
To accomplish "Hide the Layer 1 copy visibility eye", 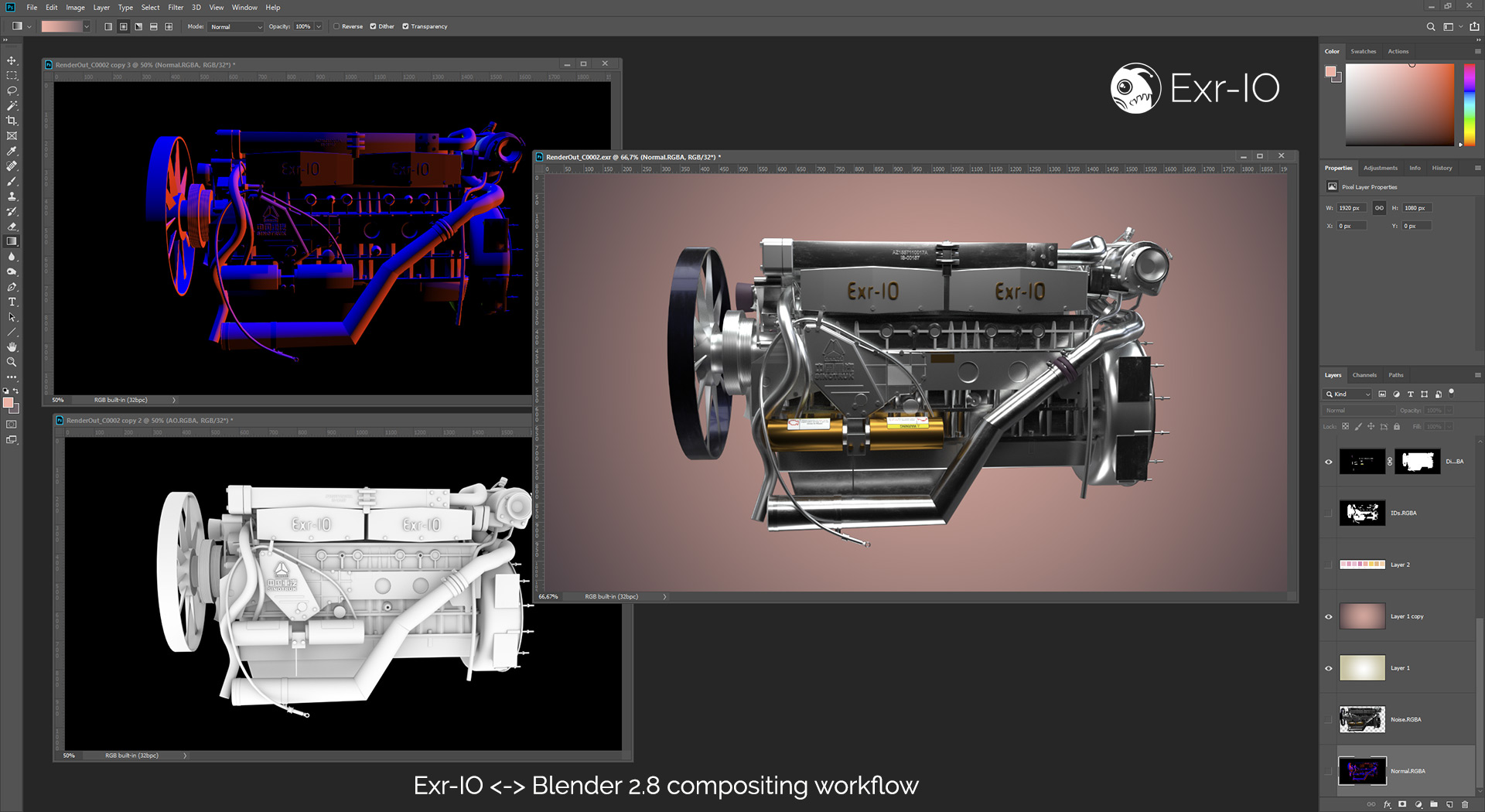I will coord(1329,616).
